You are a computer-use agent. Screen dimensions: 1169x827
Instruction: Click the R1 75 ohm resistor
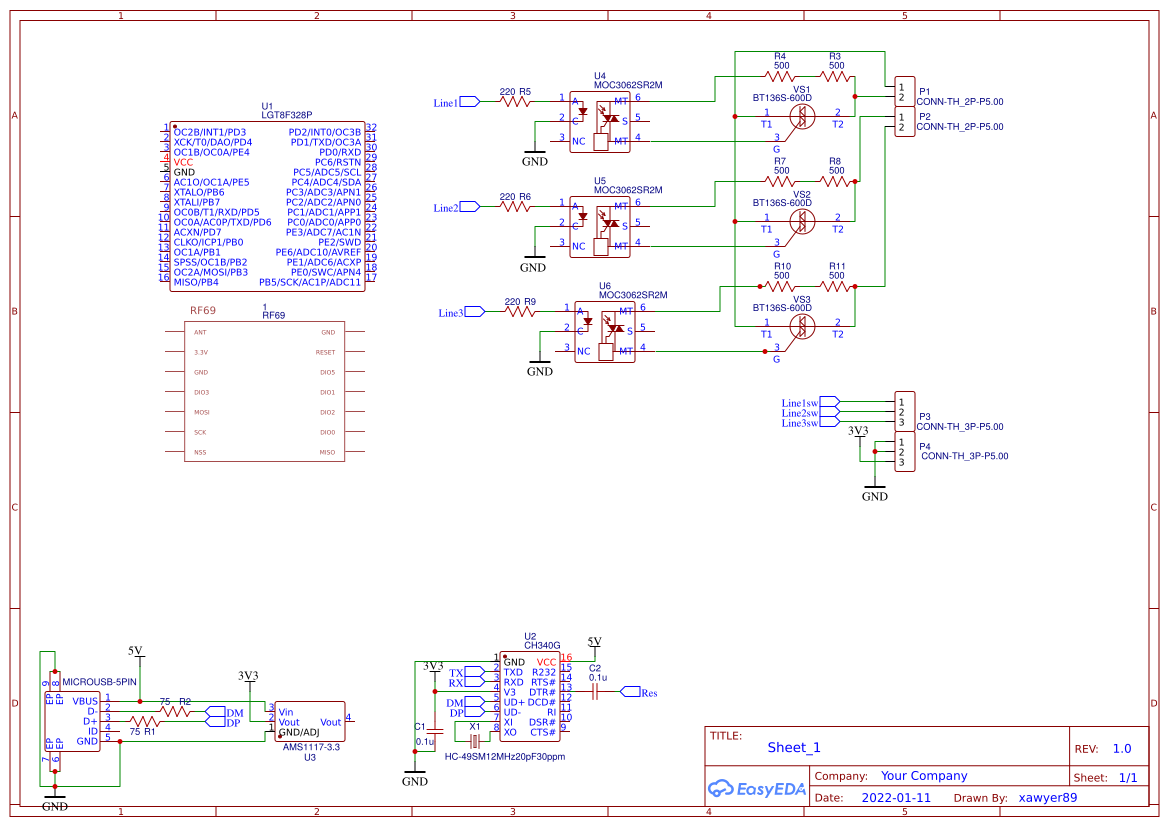tap(145, 721)
